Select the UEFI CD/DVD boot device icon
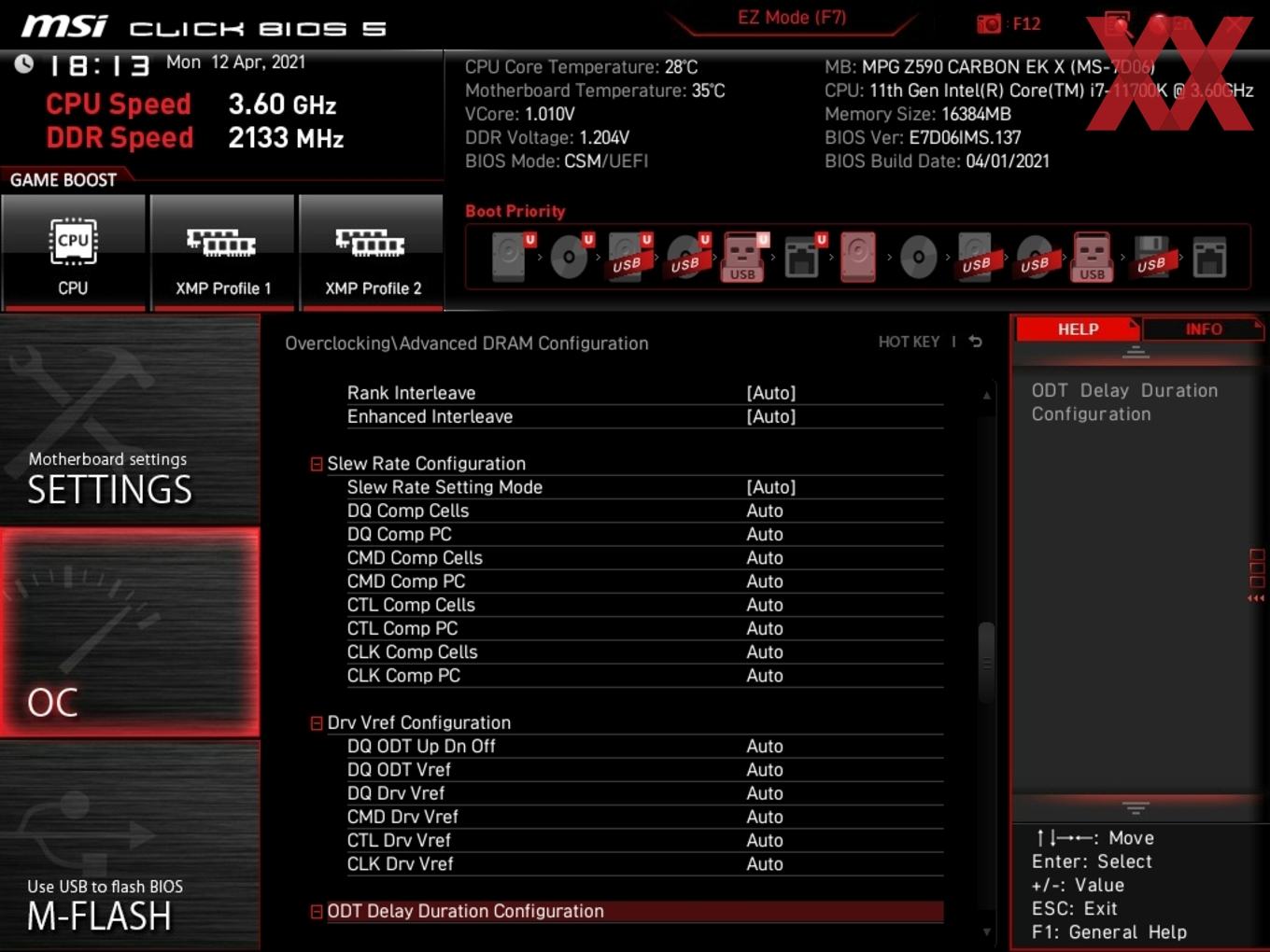Image resolution: width=1270 pixels, height=952 pixels. (571, 257)
